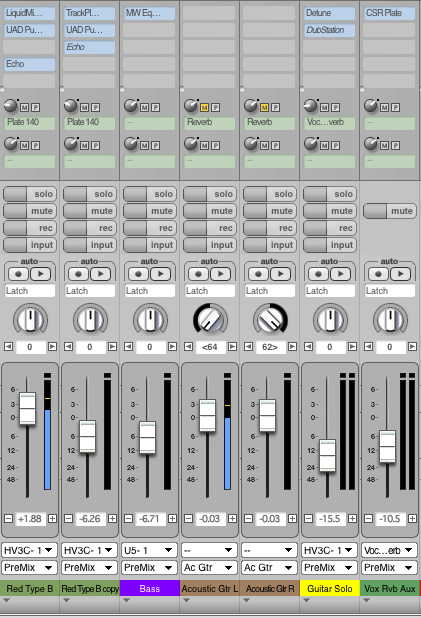Open CSR Plate insert on Vox Rvb Aux

389,13
